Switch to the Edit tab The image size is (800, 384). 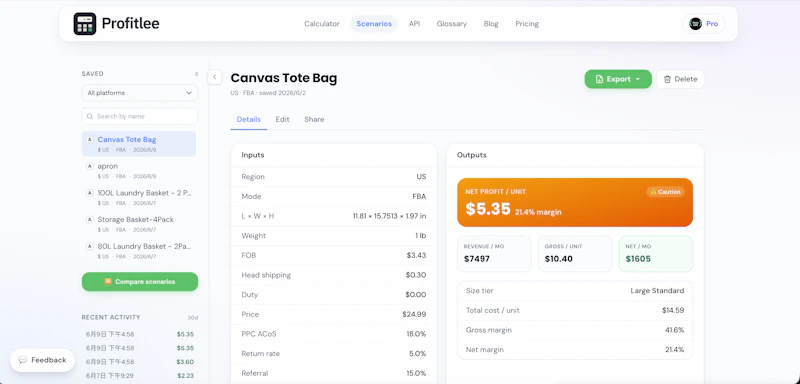(282, 119)
